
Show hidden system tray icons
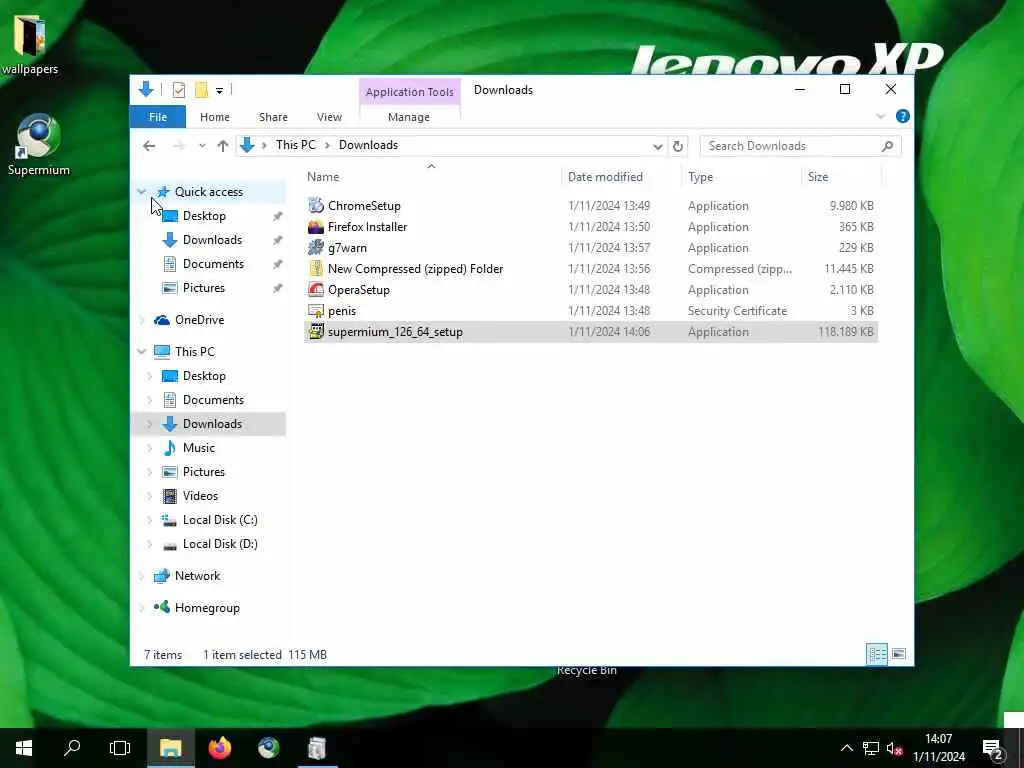[x=846, y=748]
